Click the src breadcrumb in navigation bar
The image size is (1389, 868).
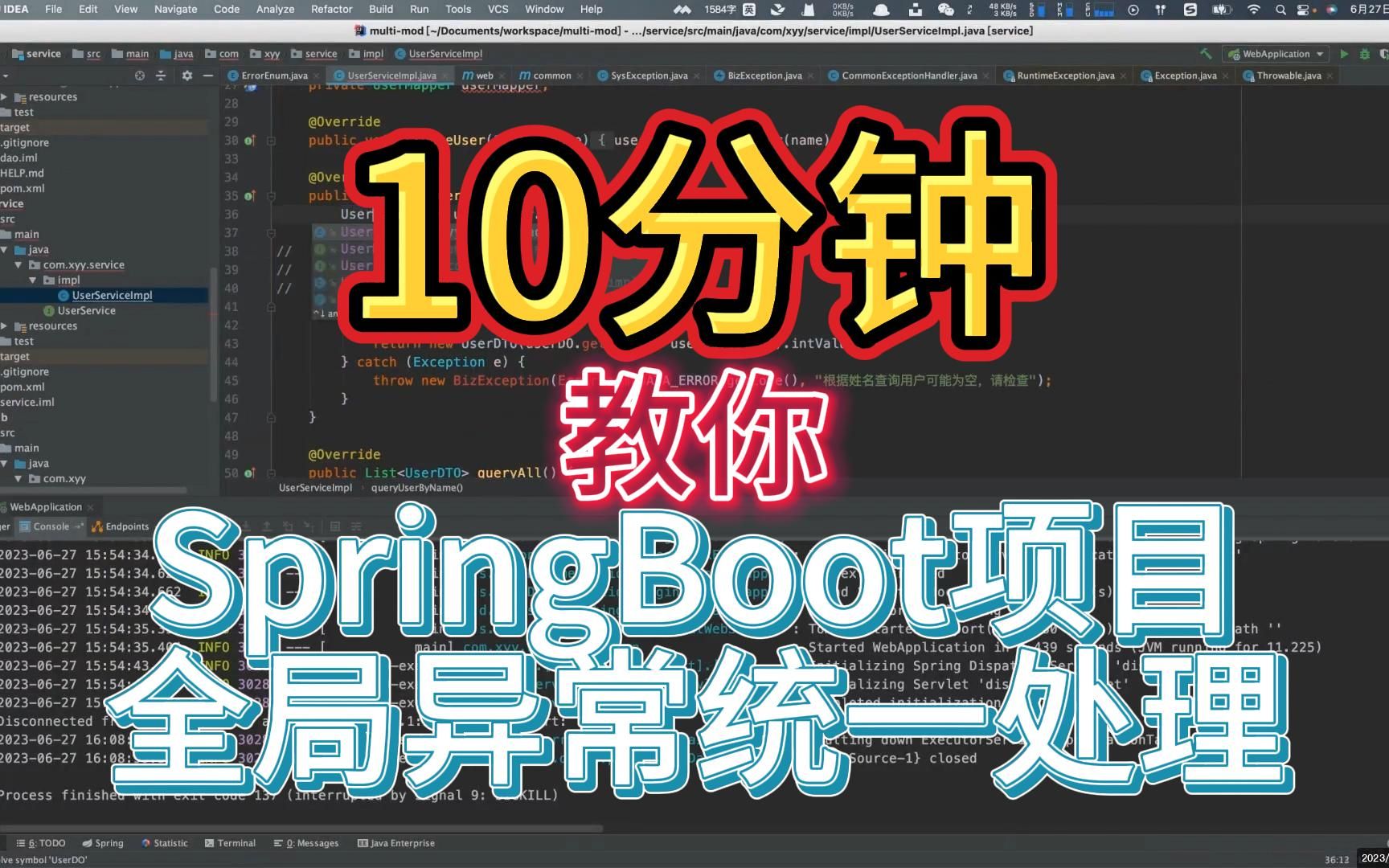click(87, 54)
